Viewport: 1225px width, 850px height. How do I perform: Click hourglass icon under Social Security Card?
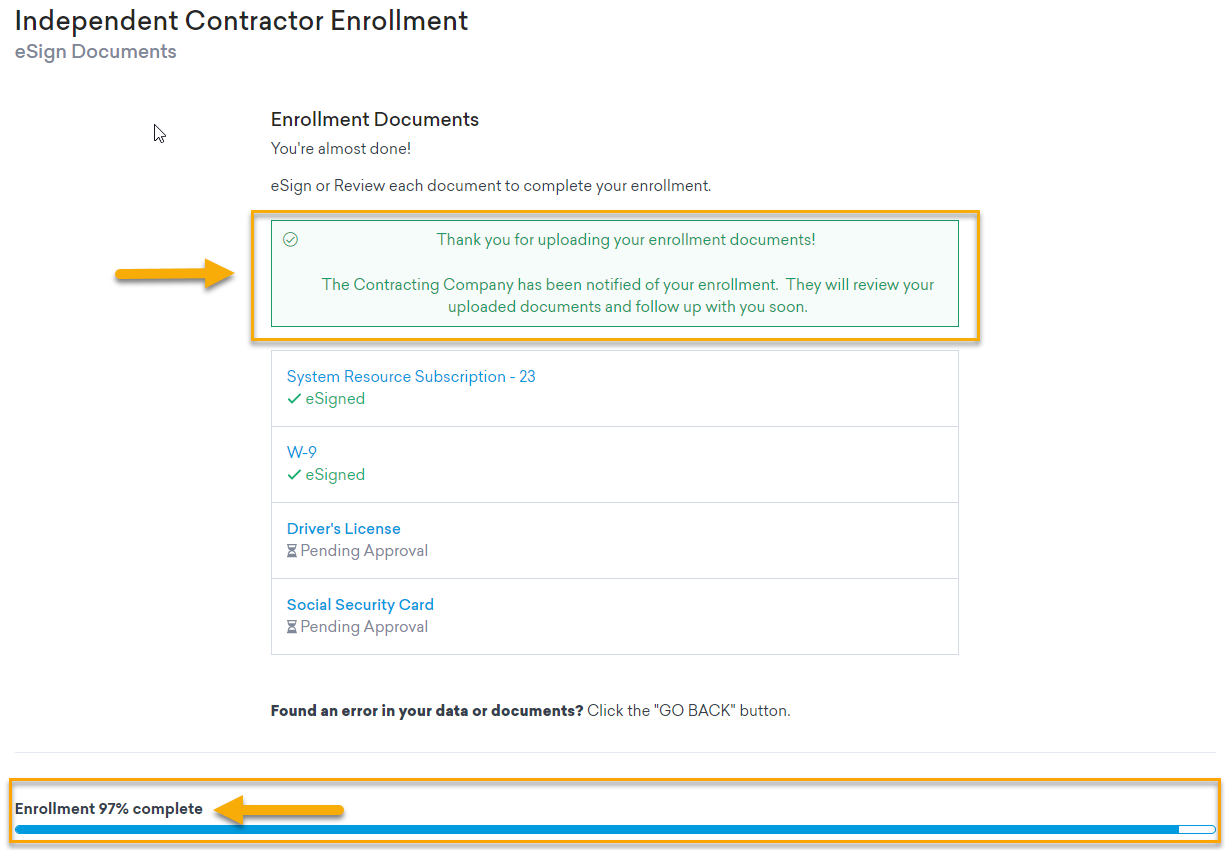pyautogui.click(x=292, y=627)
